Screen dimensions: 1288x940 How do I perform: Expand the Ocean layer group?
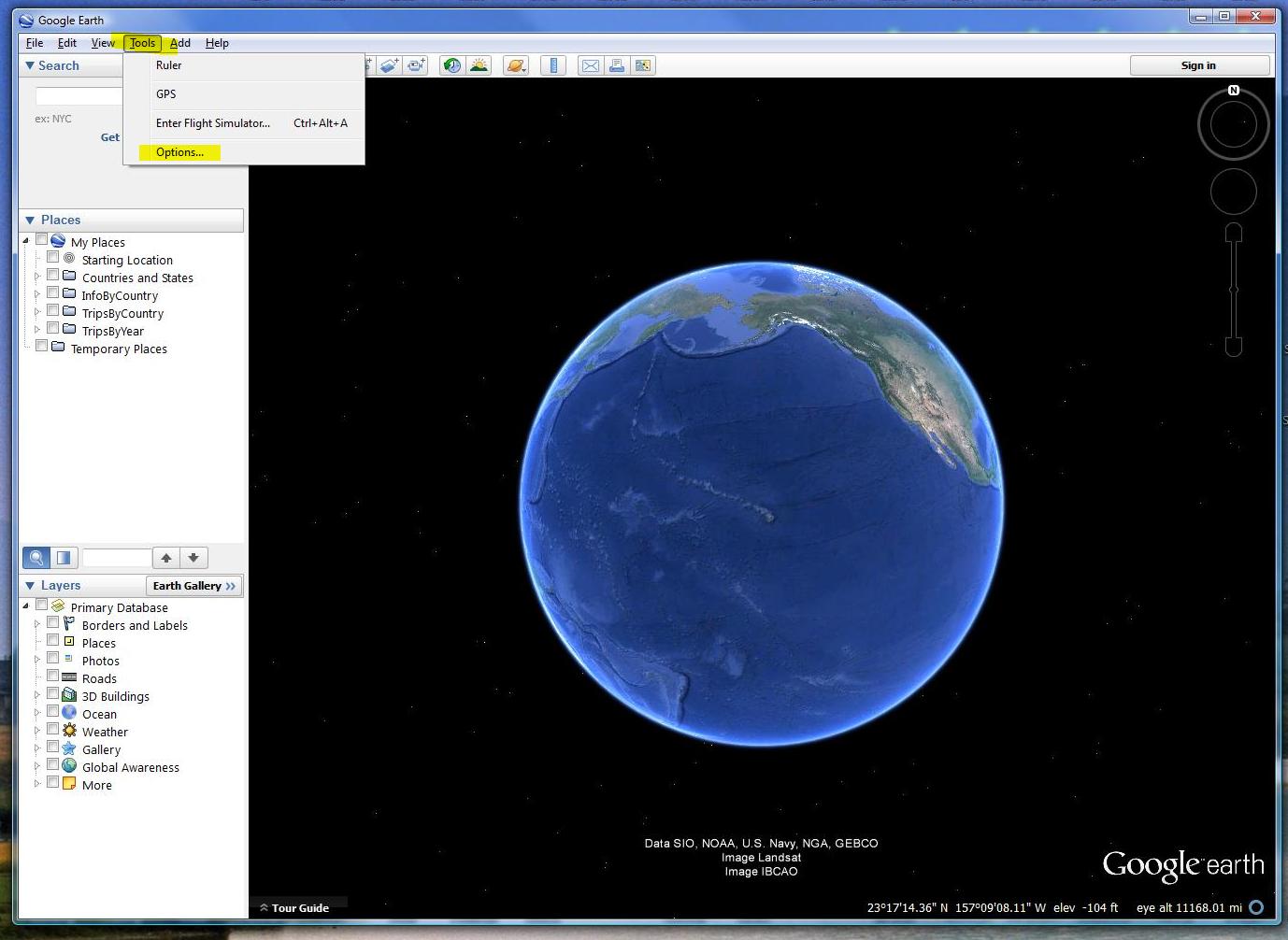click(x=37, y=713)
